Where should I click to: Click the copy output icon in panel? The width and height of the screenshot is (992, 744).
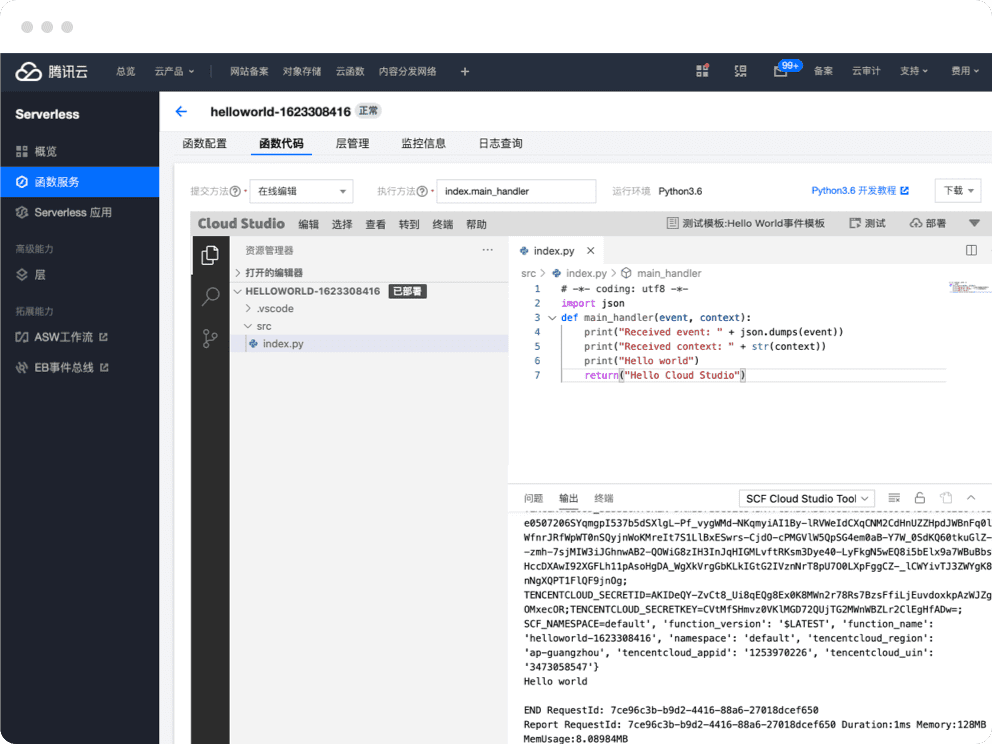[x=946, y=498]
